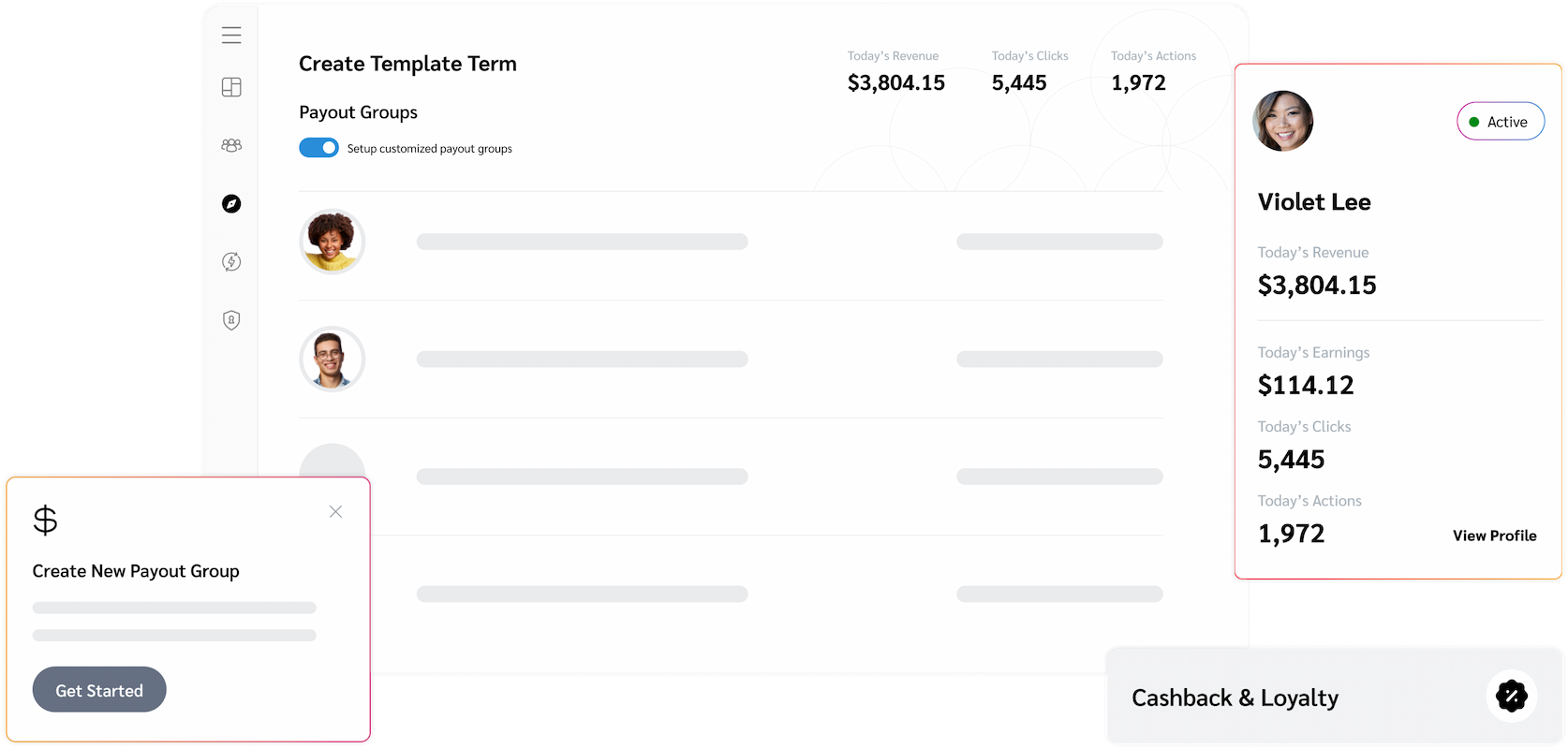Image resolution: width=1568 pixels, height=749 pixels.
Task: Expand the first payout group member row
Action: click(x=731, y=242)
